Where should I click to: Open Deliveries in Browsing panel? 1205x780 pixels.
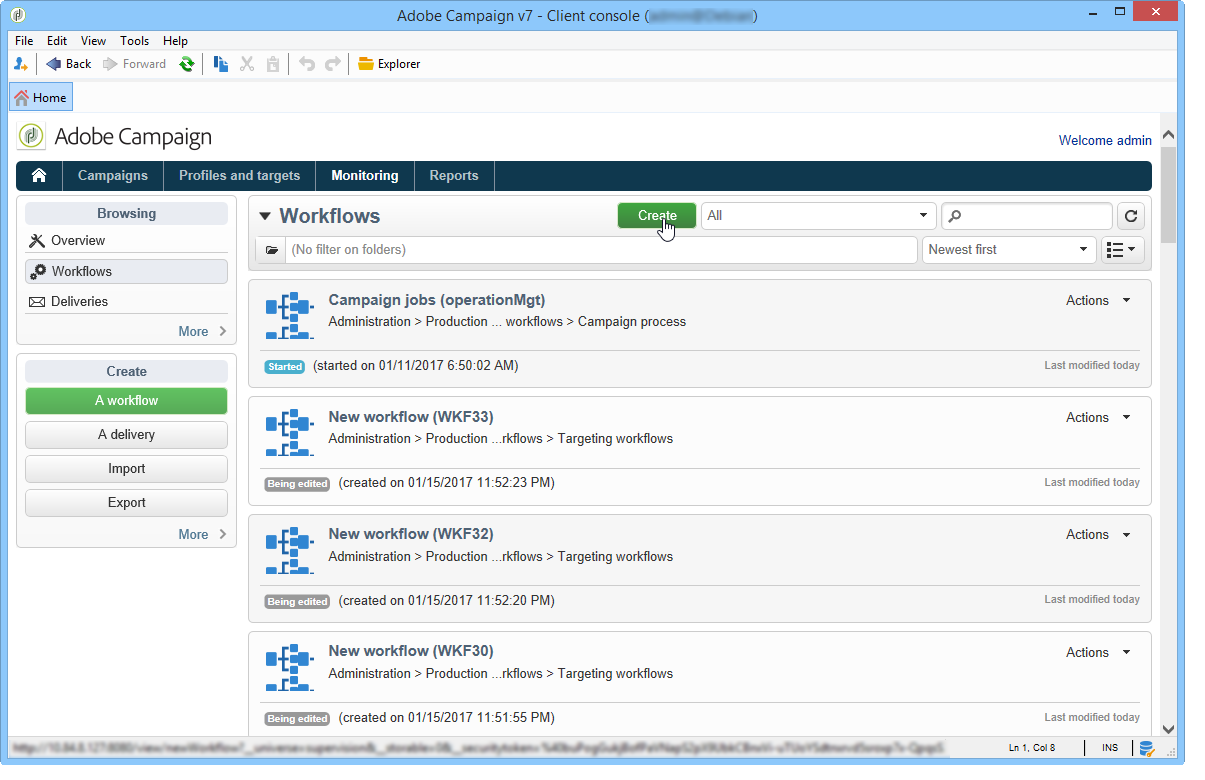point(126,301)
